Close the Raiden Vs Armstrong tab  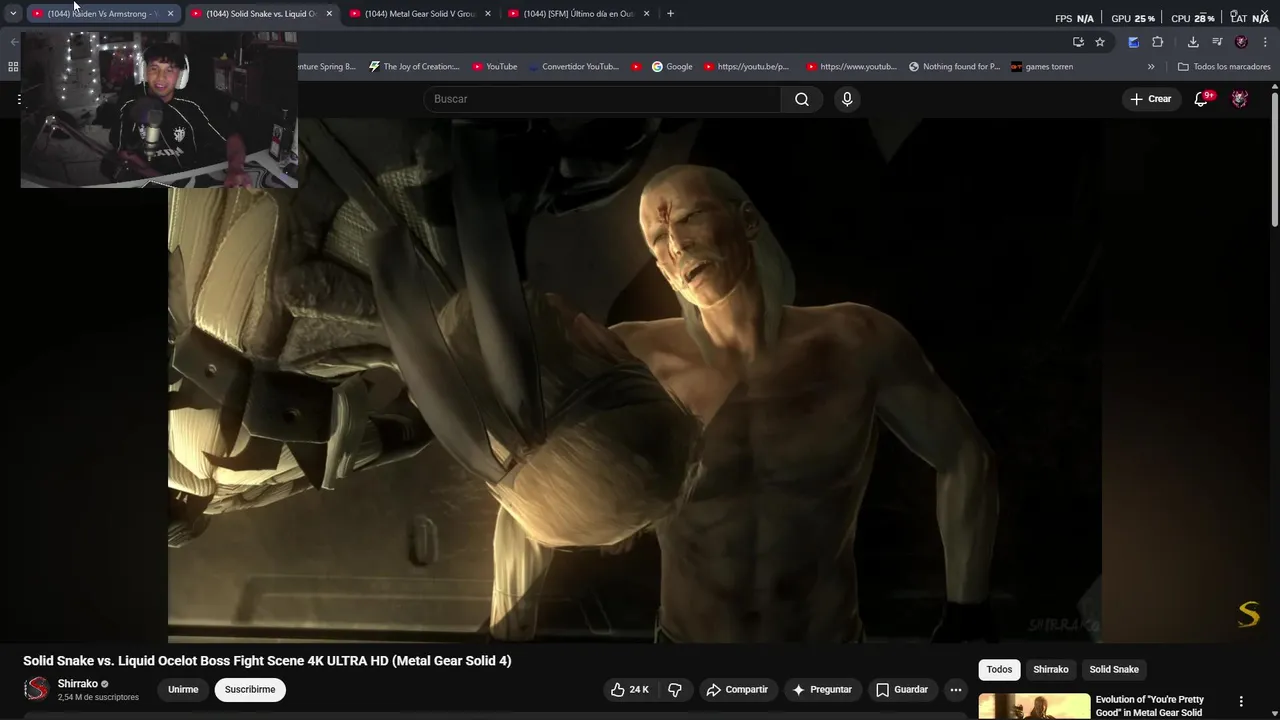pos(170,14)
